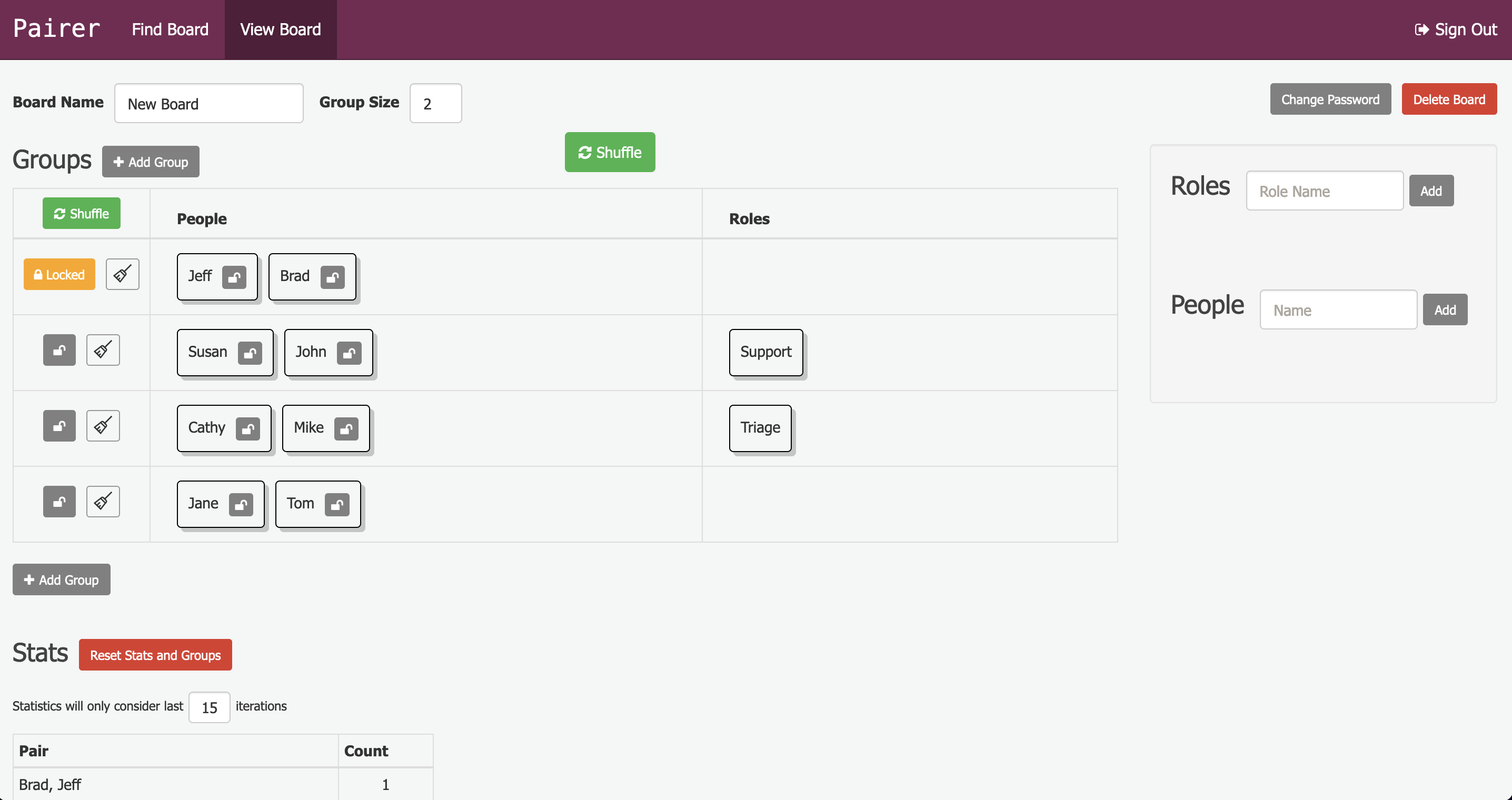Click the small Shuffle button in table header
Image resolution: width=1512 pixels, height=800 pixels.
(82, 213)
